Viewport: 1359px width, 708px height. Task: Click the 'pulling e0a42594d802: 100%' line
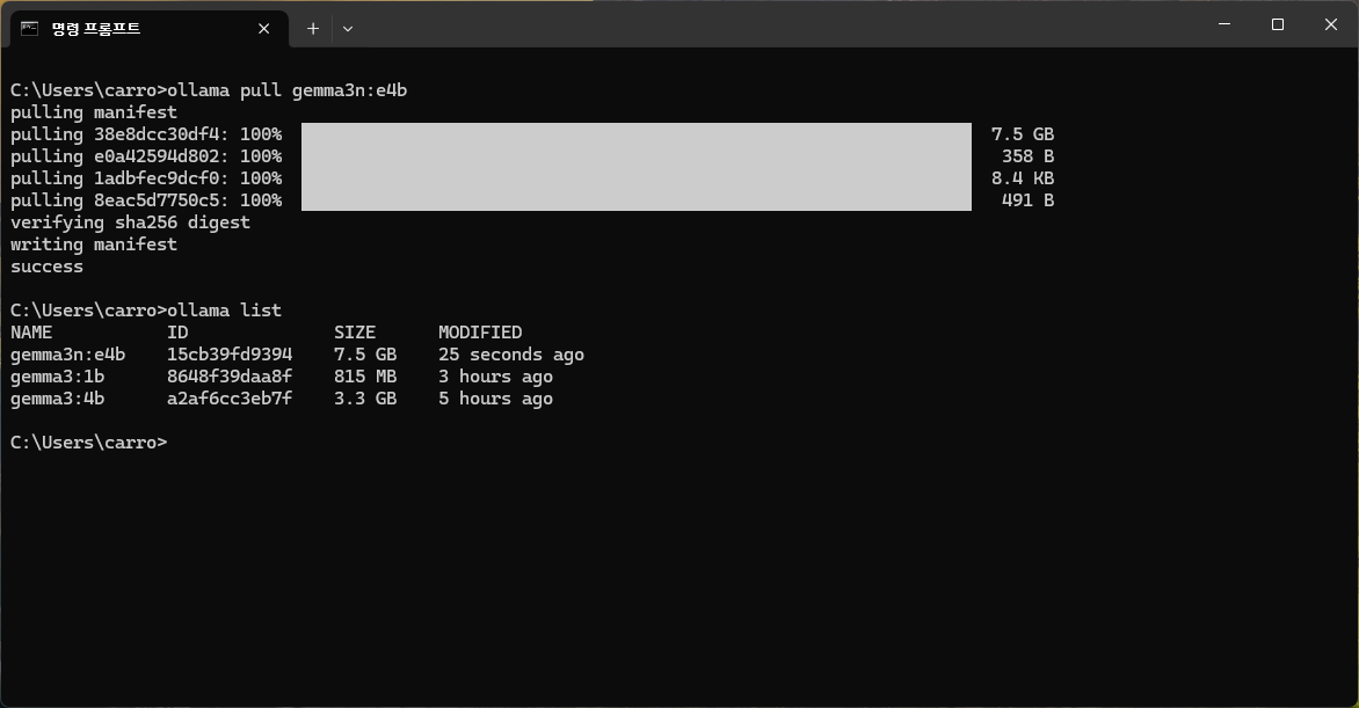(146, 156)
